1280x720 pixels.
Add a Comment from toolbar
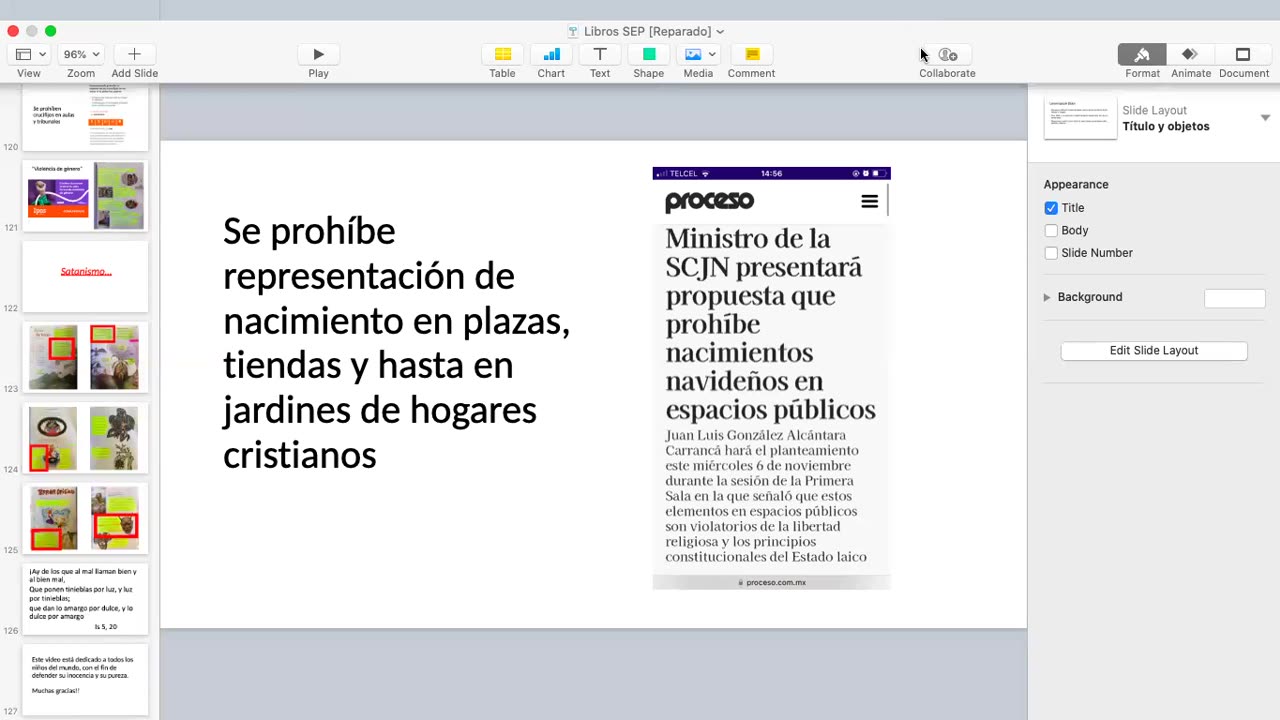tap(752, 54)
